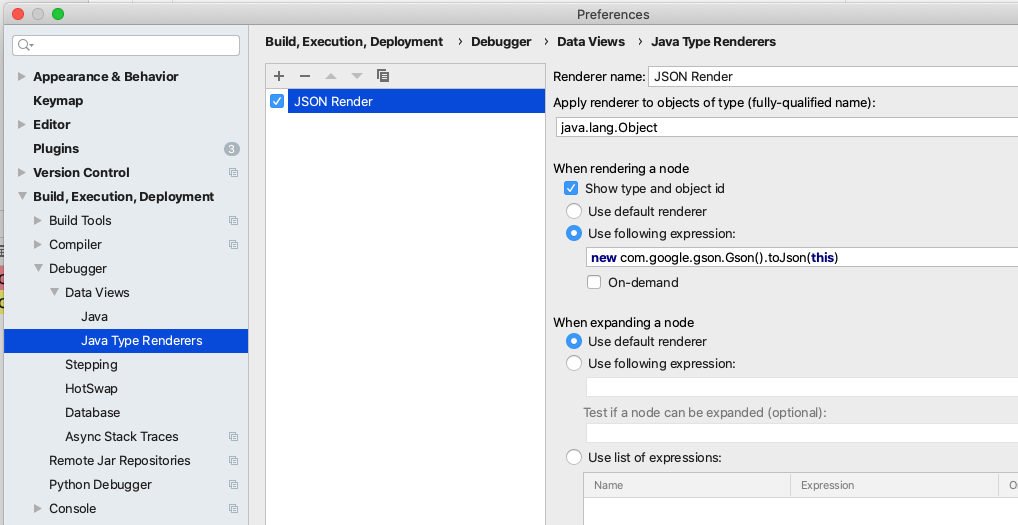Move renderer down with arrow icon
Screen dimensions: 1018x525
pyautogui.click(x=356, y=76)
